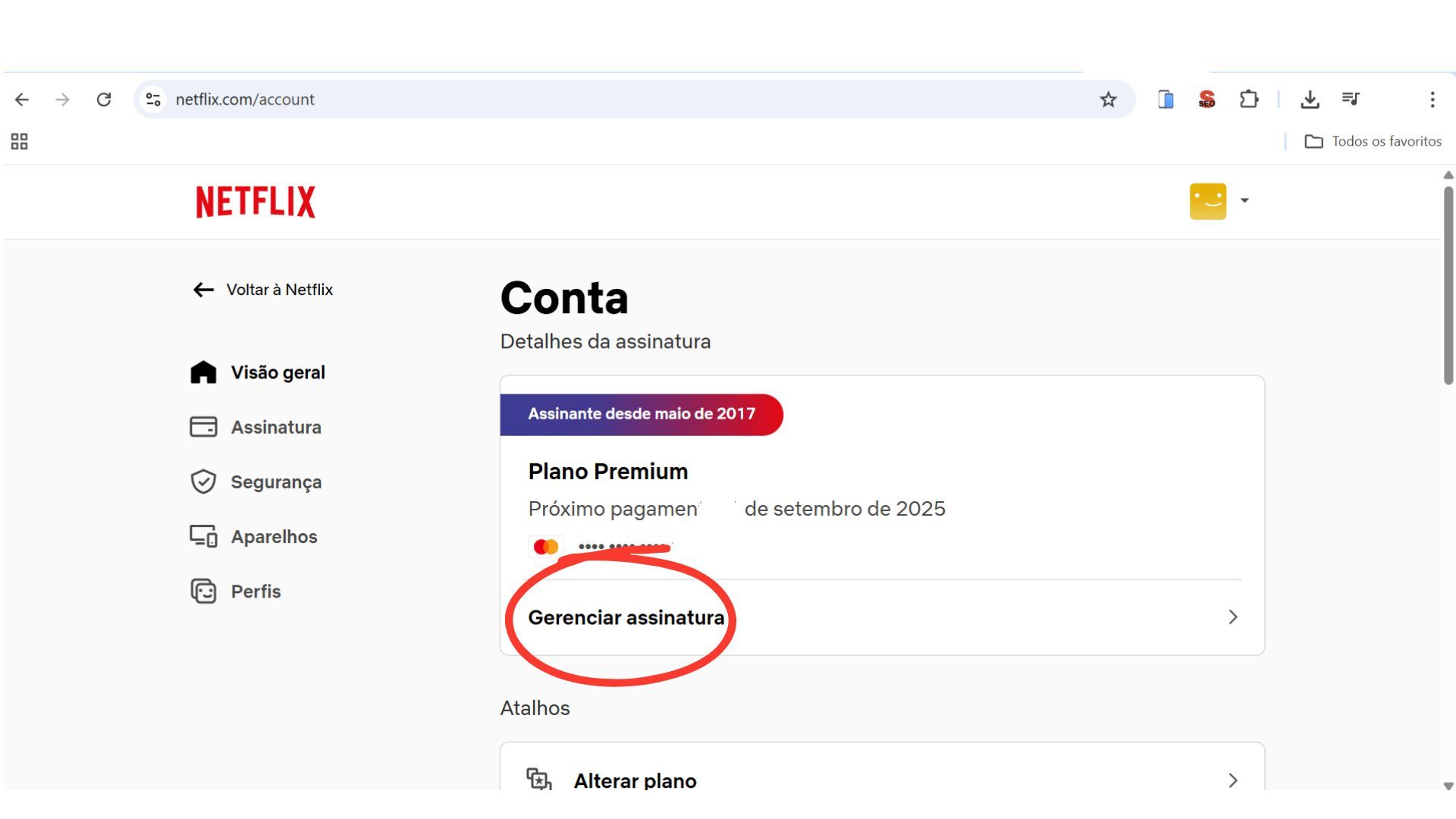The image size is (1456, 819).
Task: Select Visão geral in sidebar
Action: coord(258,372)
